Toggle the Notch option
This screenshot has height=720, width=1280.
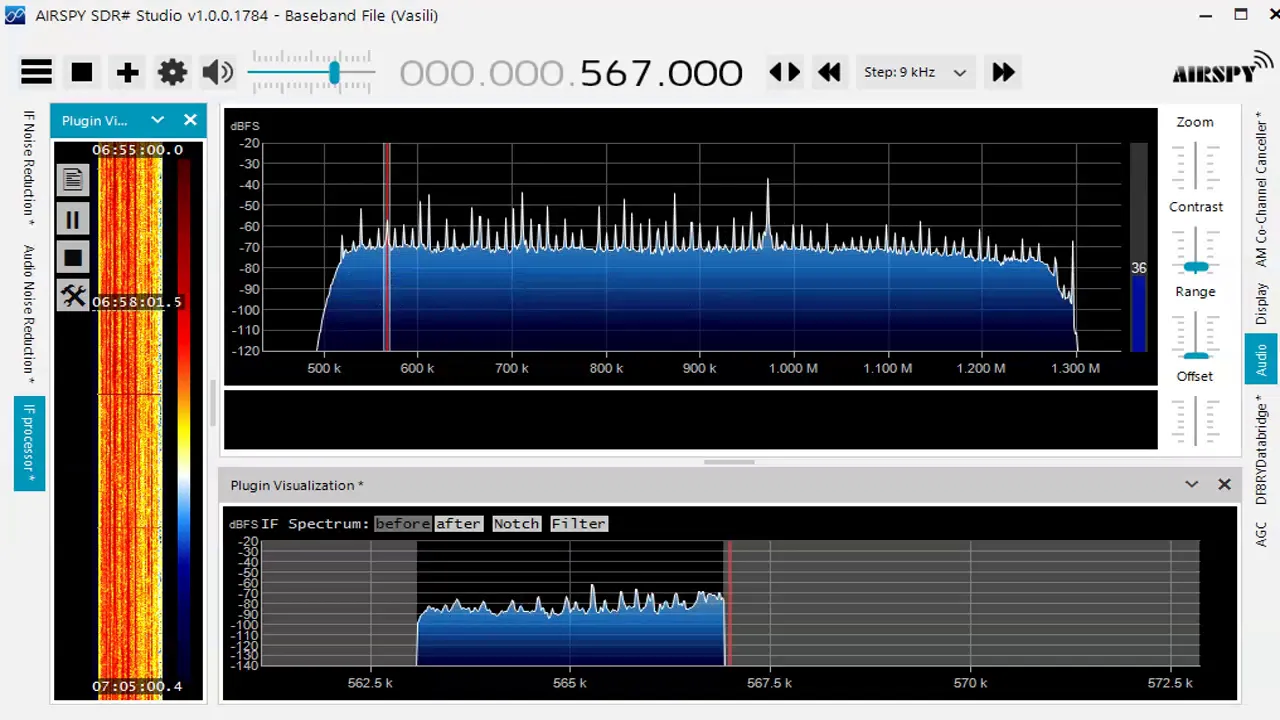pos(516,524)
